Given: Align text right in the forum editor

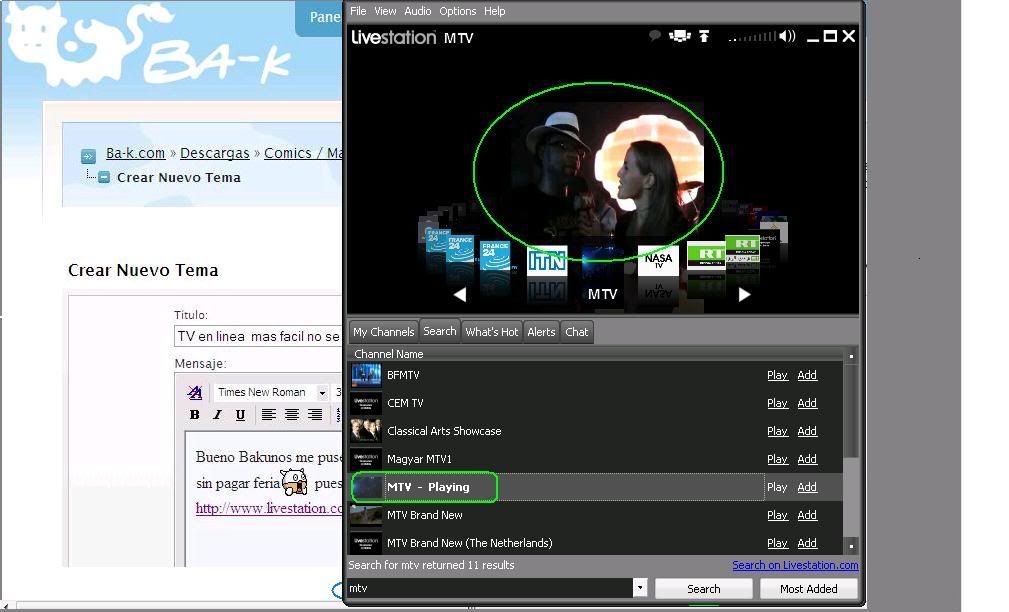Looking at the screenshot, I should (315, 415).
